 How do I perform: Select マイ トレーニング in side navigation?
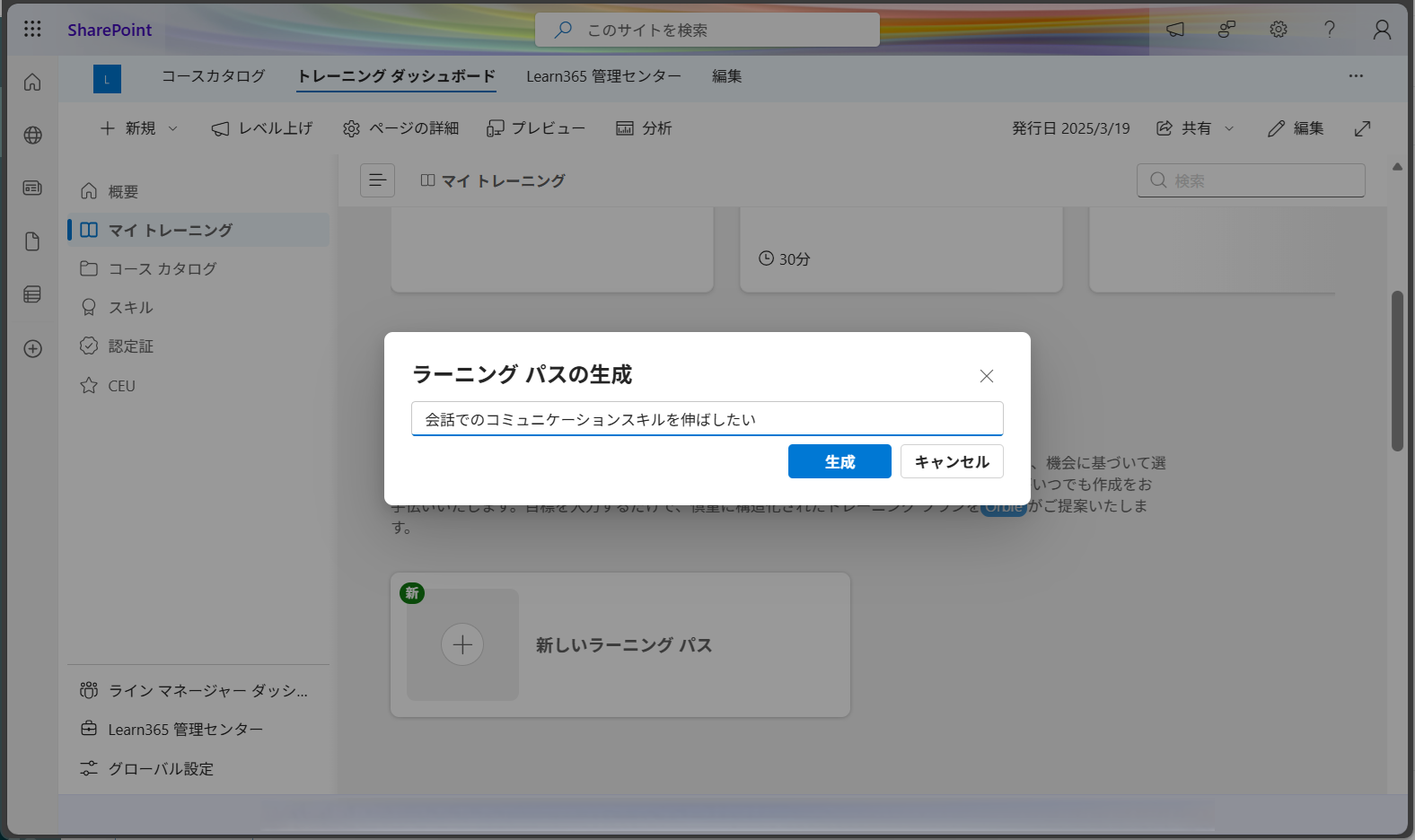click(198, 230)
